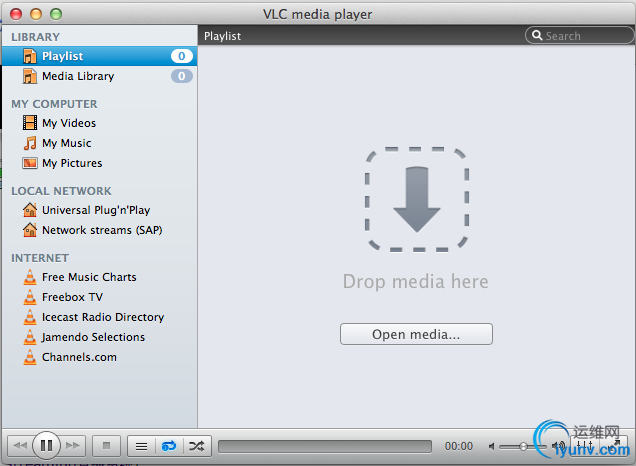Click the magnifier icon in Search
Image resolution: width=636 pixels, height=466 pixels.
[x=537, y=35]
